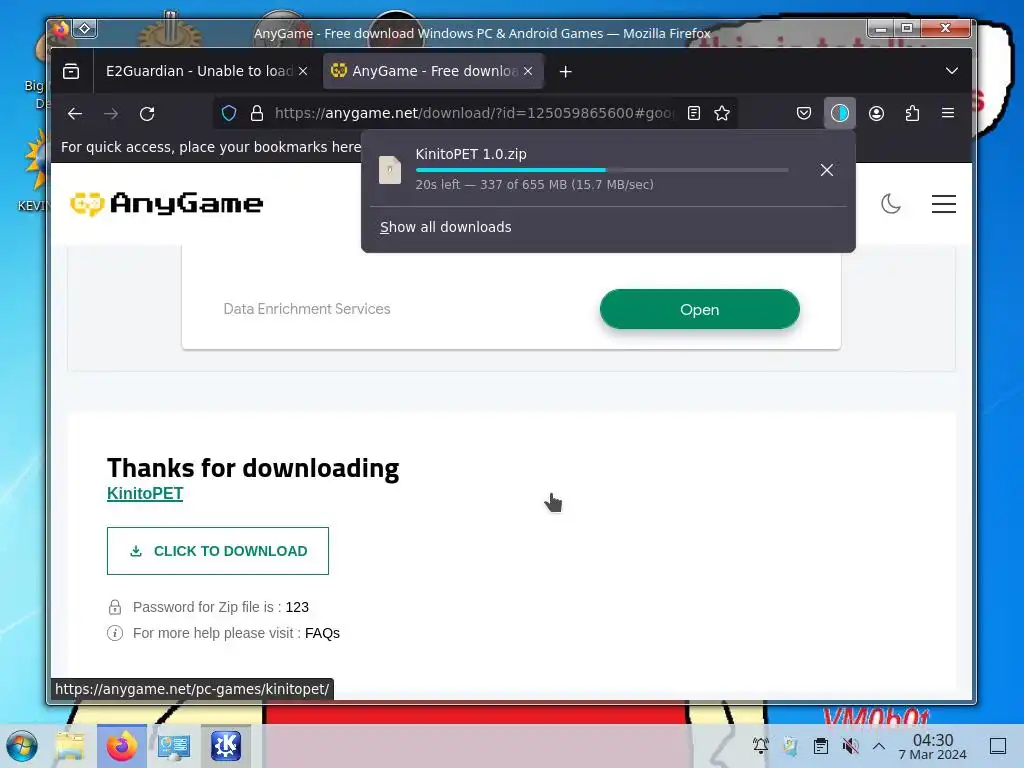The image size is (1024, 768).
Task: Open the FAQs link
Action: coord(323,633)
